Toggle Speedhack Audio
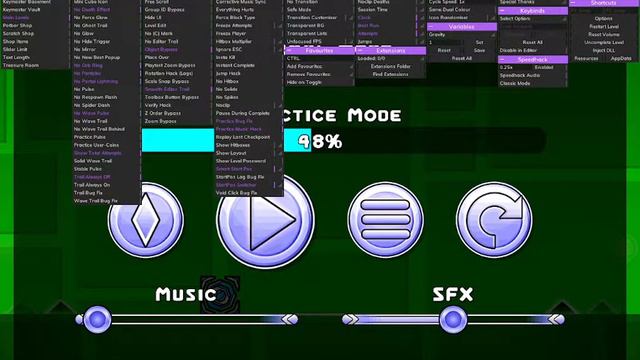The width and height of the screenshot is (640, 360). tap(533, 76)
